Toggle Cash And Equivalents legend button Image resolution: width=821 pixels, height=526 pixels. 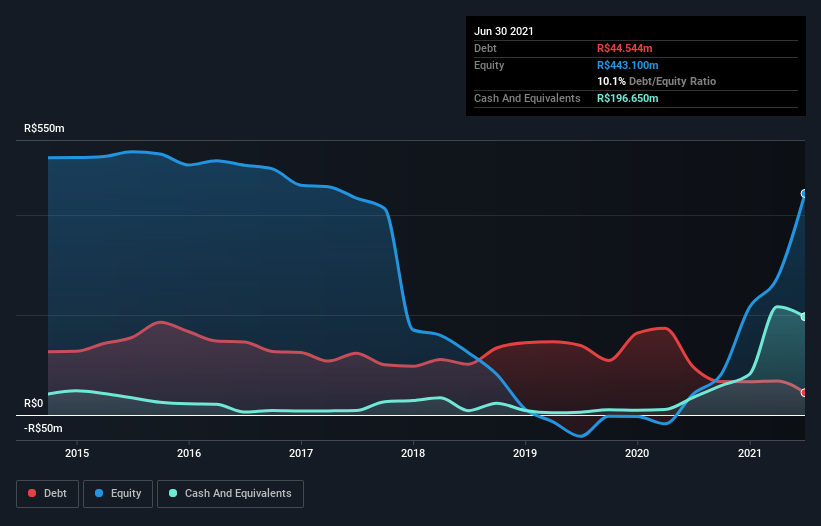tap(230, 494)
